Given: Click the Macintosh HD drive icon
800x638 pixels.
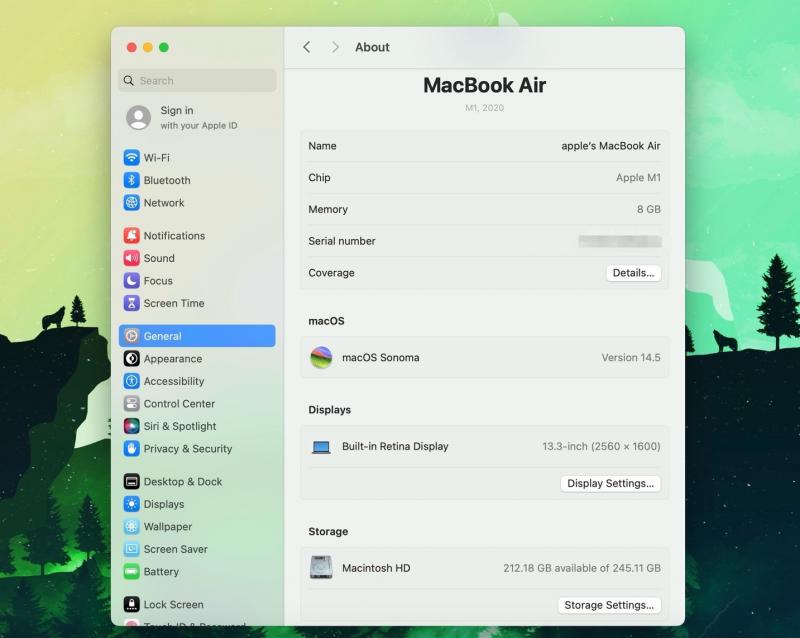Looking at the screenshot, I should point(321,568).
